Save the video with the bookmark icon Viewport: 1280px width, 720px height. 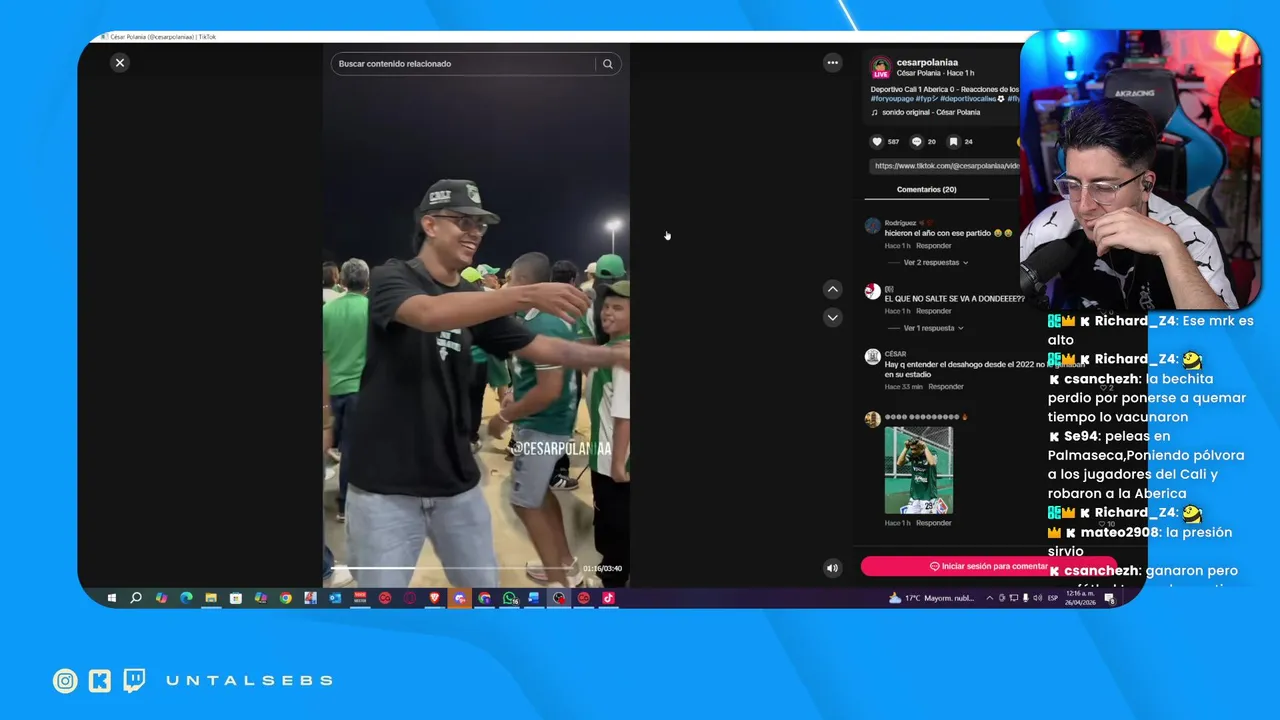[x=954, y=142]
